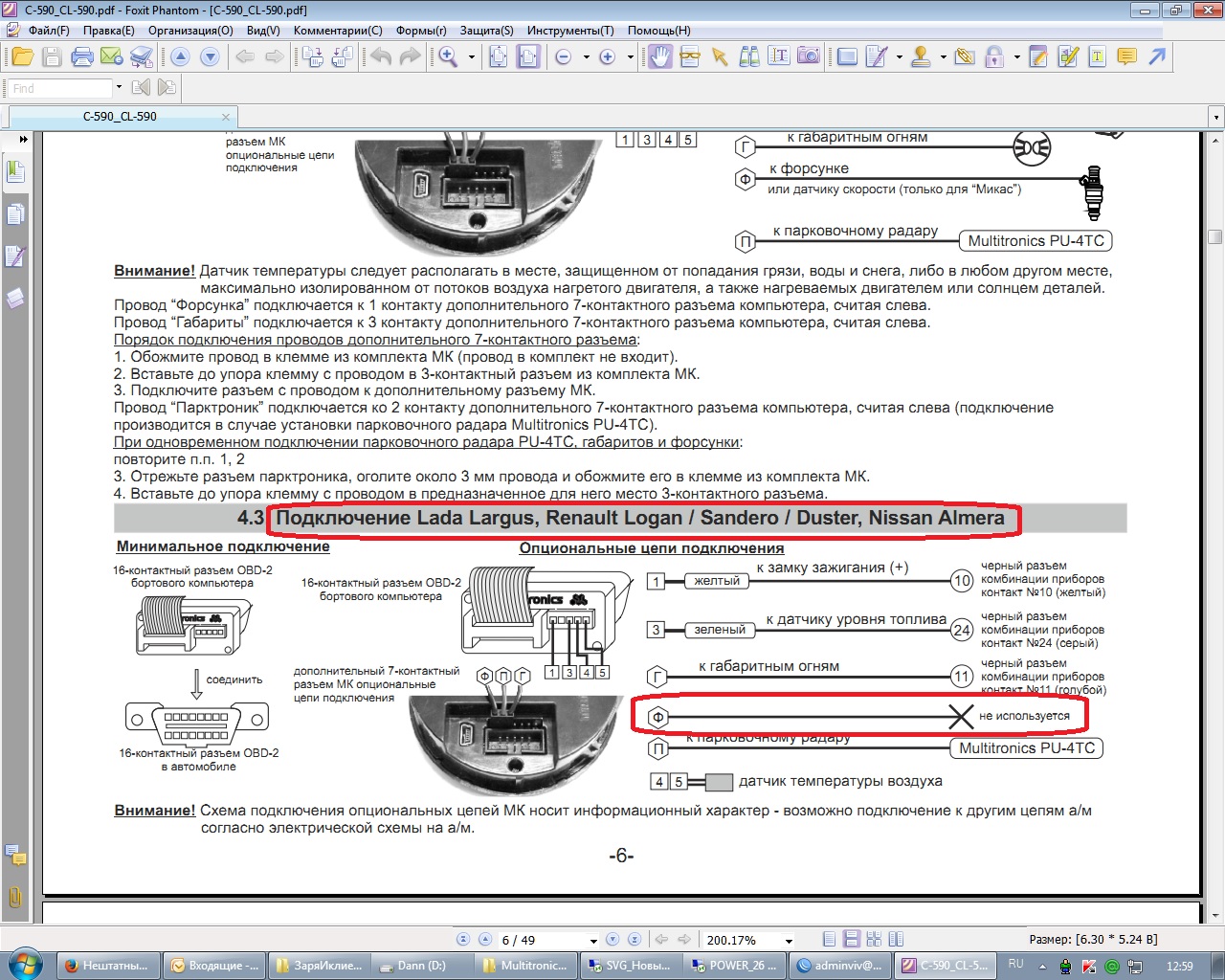Click the Snapshot camera tool

809,56
